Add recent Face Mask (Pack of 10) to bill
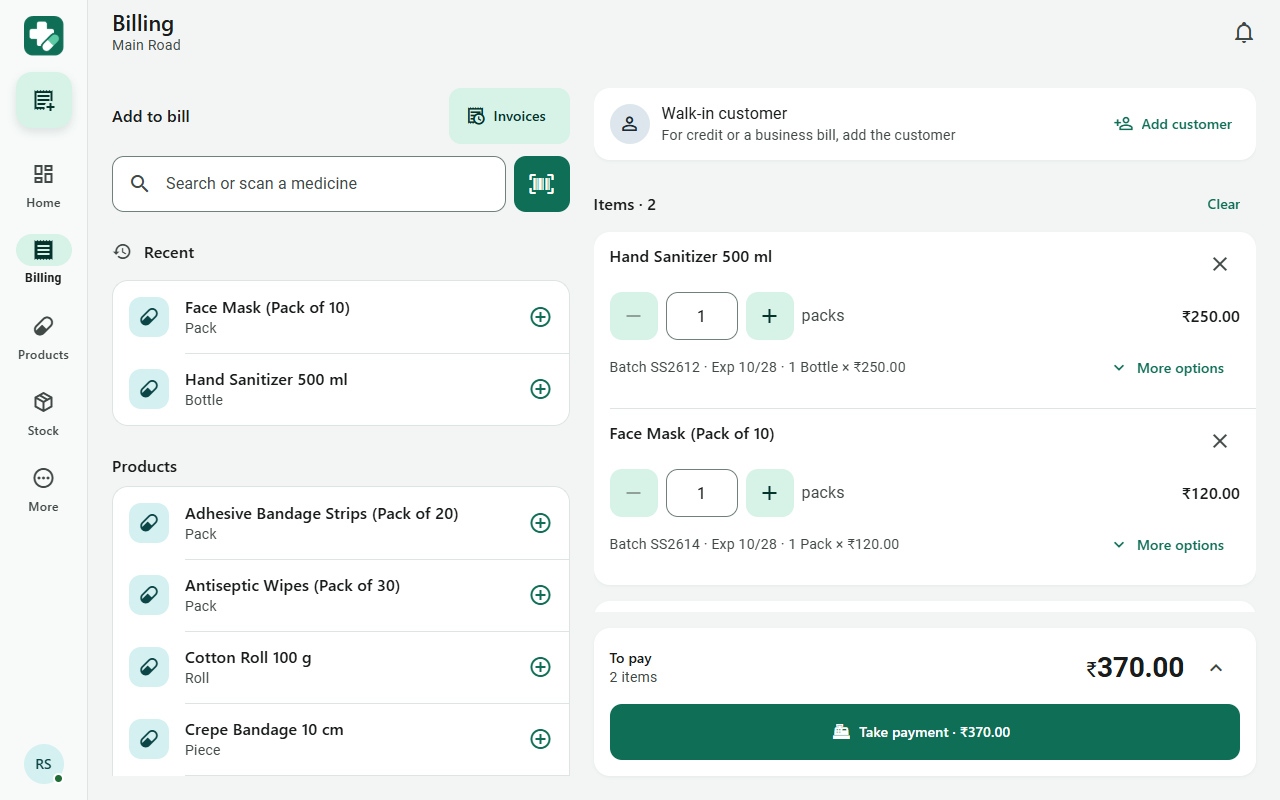 [540, 317]
